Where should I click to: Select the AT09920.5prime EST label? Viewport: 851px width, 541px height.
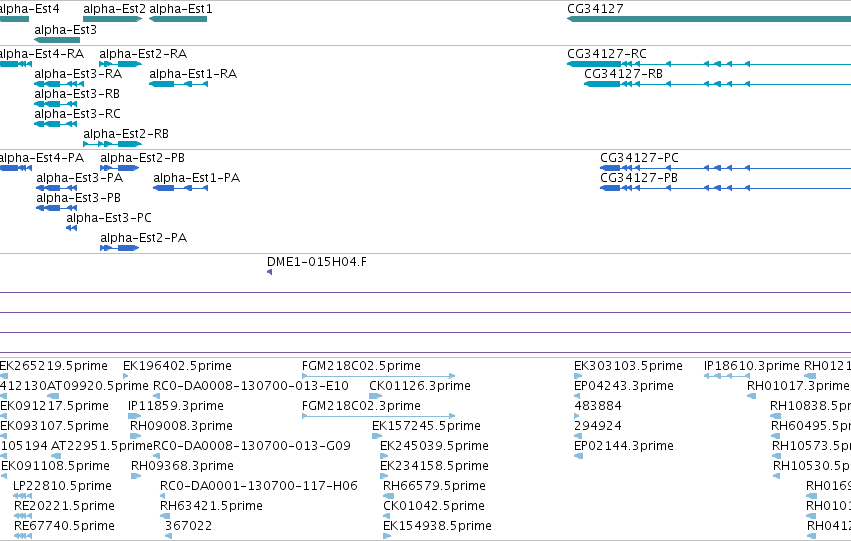(x=98, y=386)
